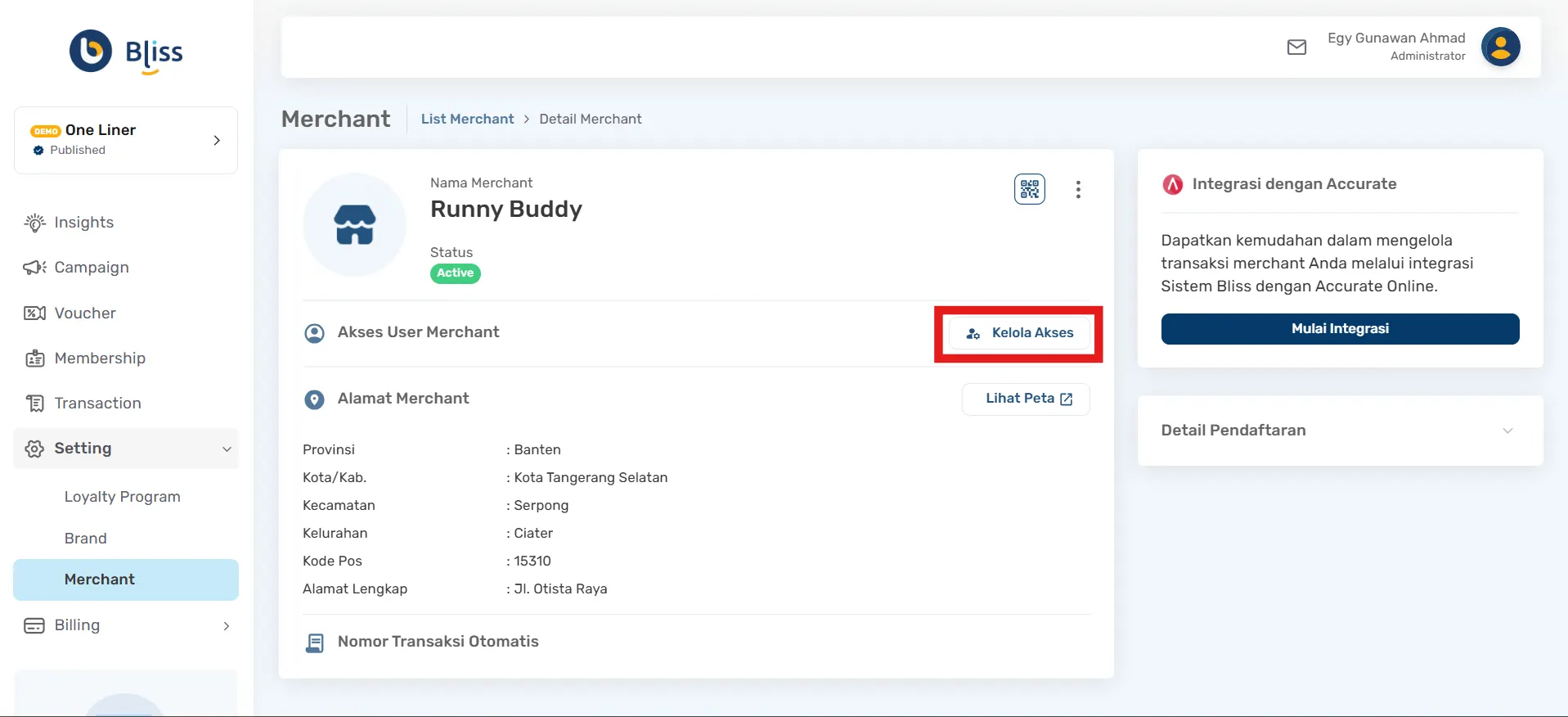Click the Akses User Merchant person icon
The width and height of the screenshot is (1568, 717).
pos(314,333)
